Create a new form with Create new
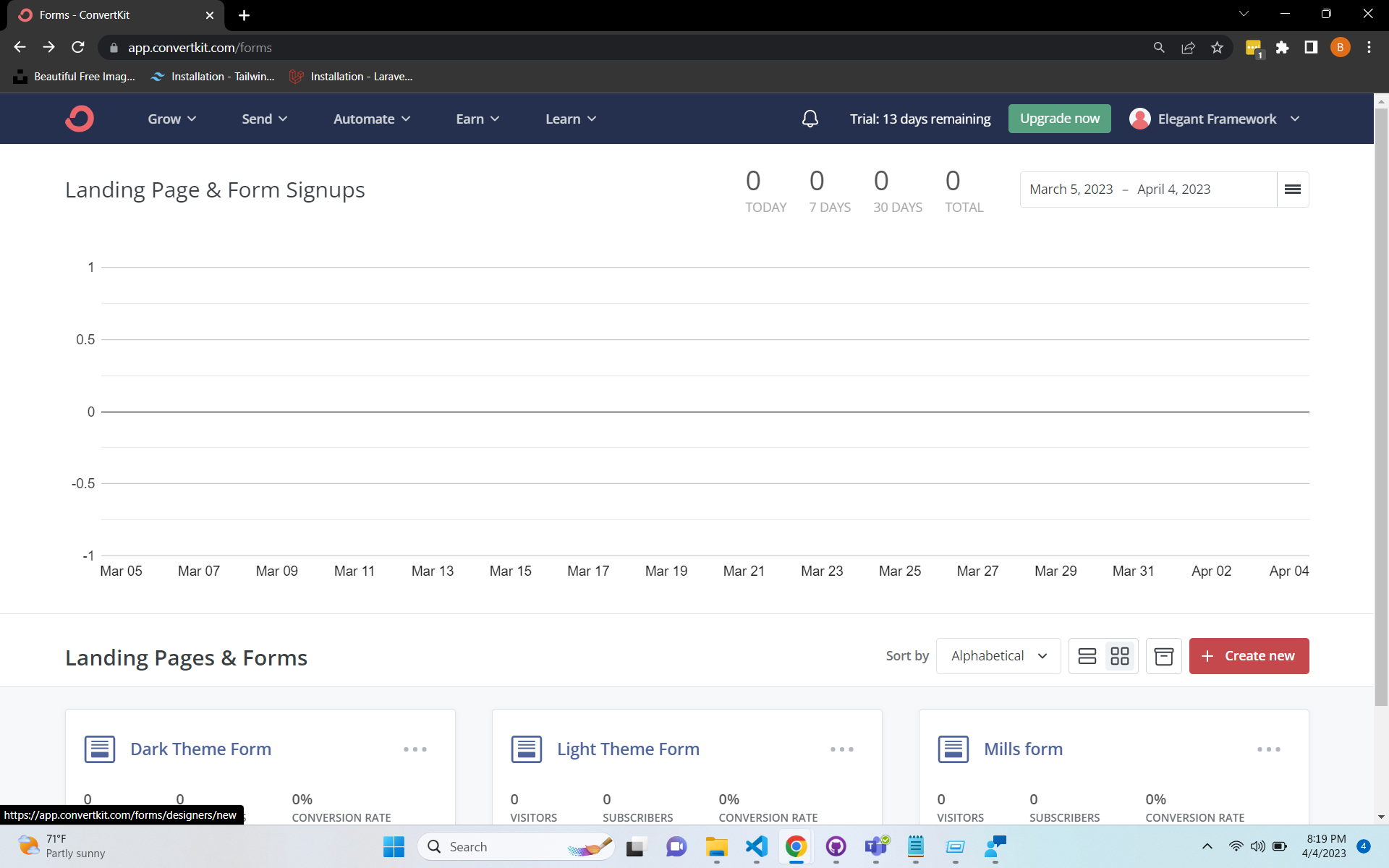1389x868 pixels. coord(1249,655)
